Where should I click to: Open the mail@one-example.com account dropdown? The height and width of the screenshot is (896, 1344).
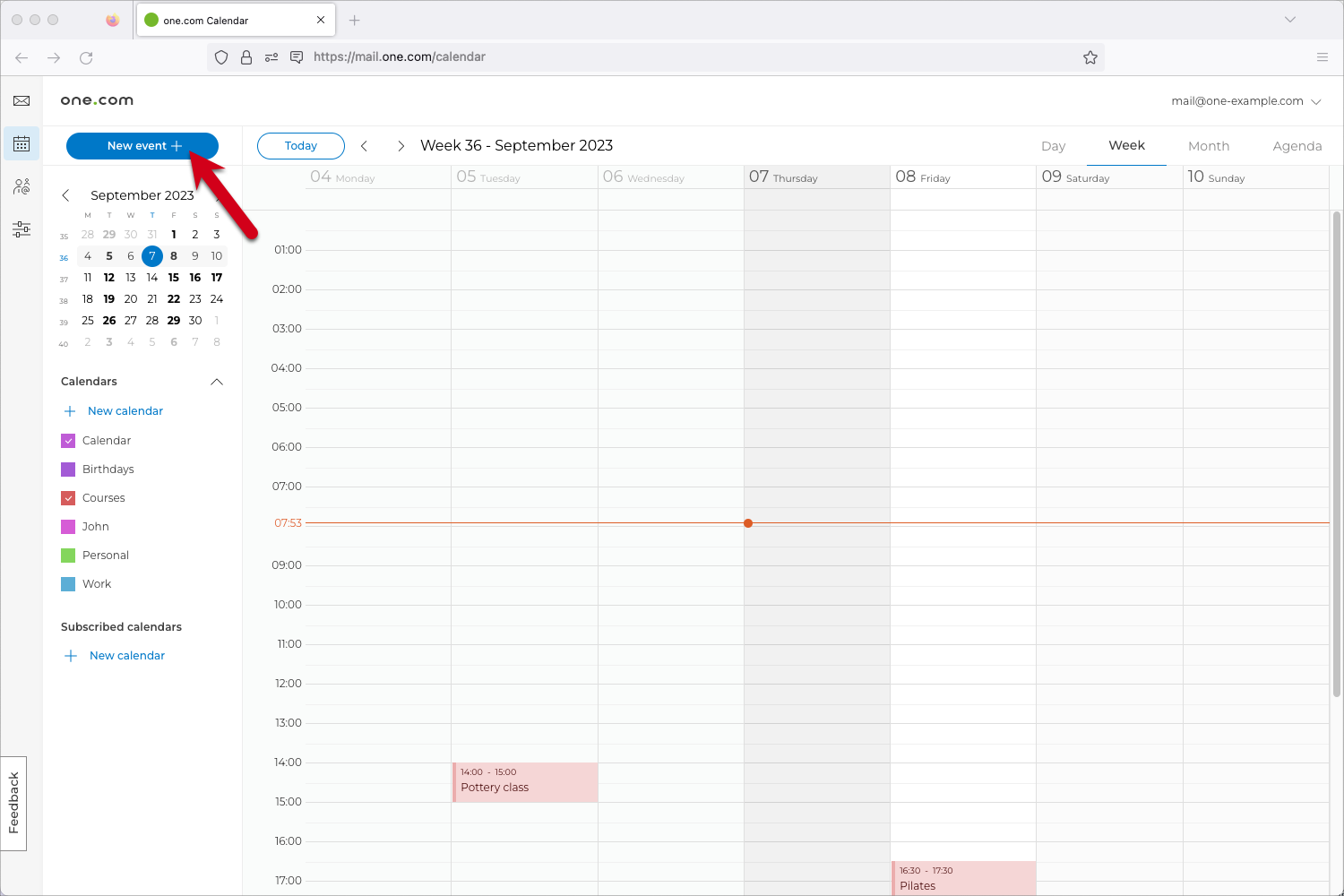tap(1245, 101)
